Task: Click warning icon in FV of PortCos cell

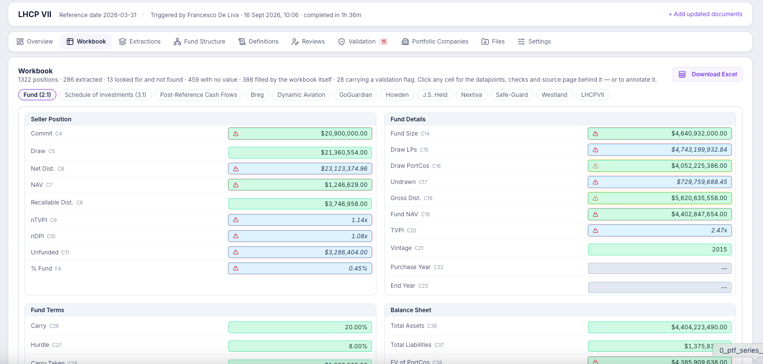Action: (595, 362)
